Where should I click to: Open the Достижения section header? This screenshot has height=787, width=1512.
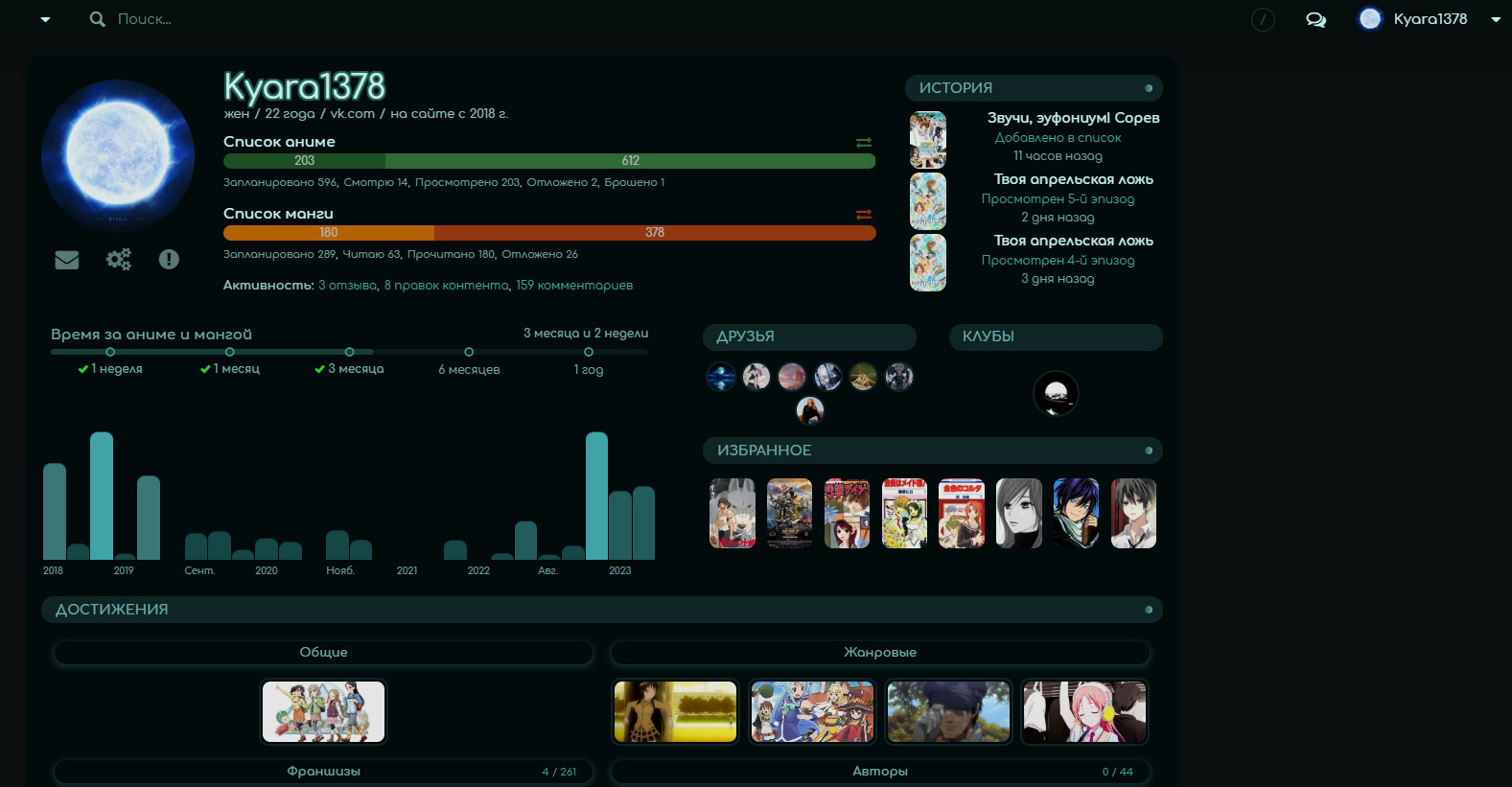601,610
